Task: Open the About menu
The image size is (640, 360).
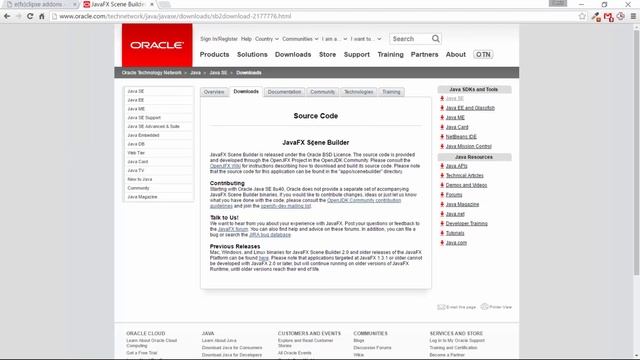Action: click(x=456, y=54)
